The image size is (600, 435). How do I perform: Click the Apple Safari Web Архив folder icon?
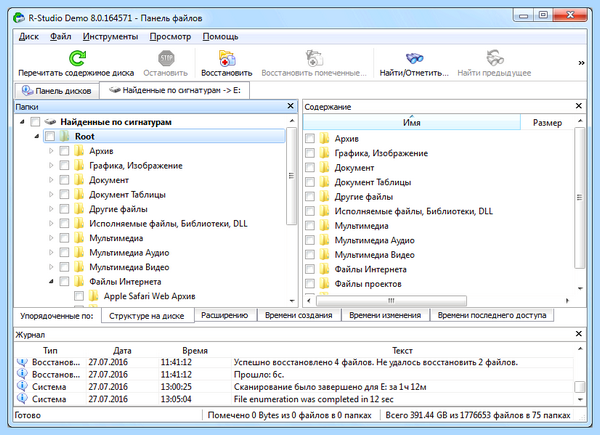[93, 296]
